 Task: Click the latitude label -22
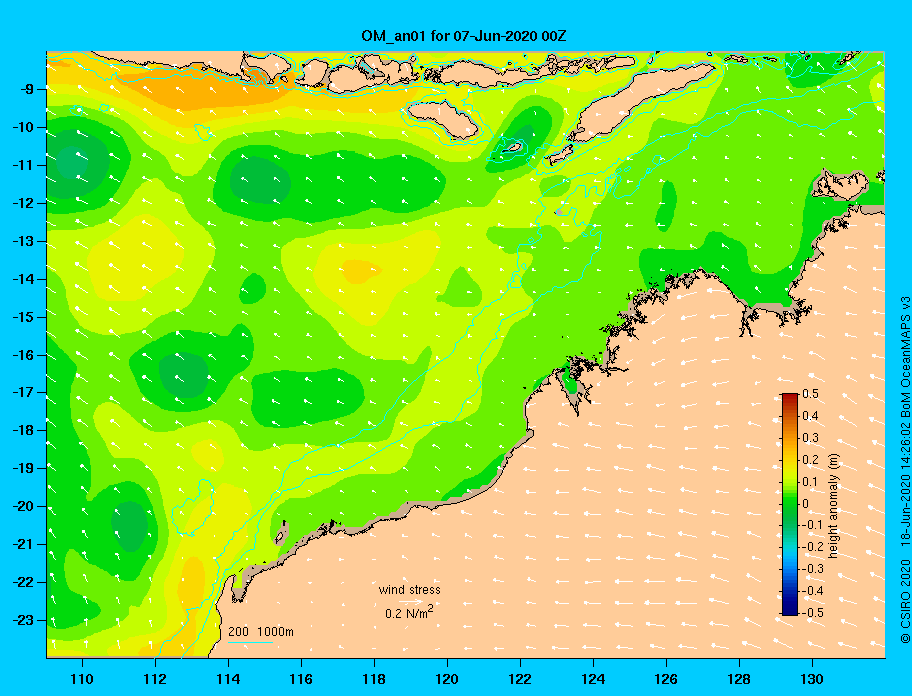(24, 582)
